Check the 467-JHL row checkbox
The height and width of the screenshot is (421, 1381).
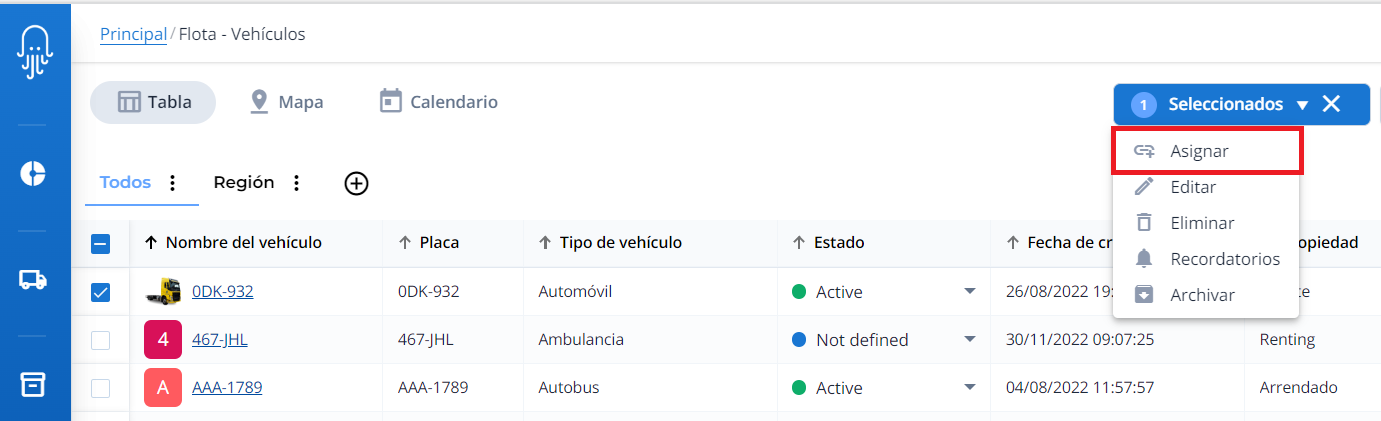tap(101, 340)
